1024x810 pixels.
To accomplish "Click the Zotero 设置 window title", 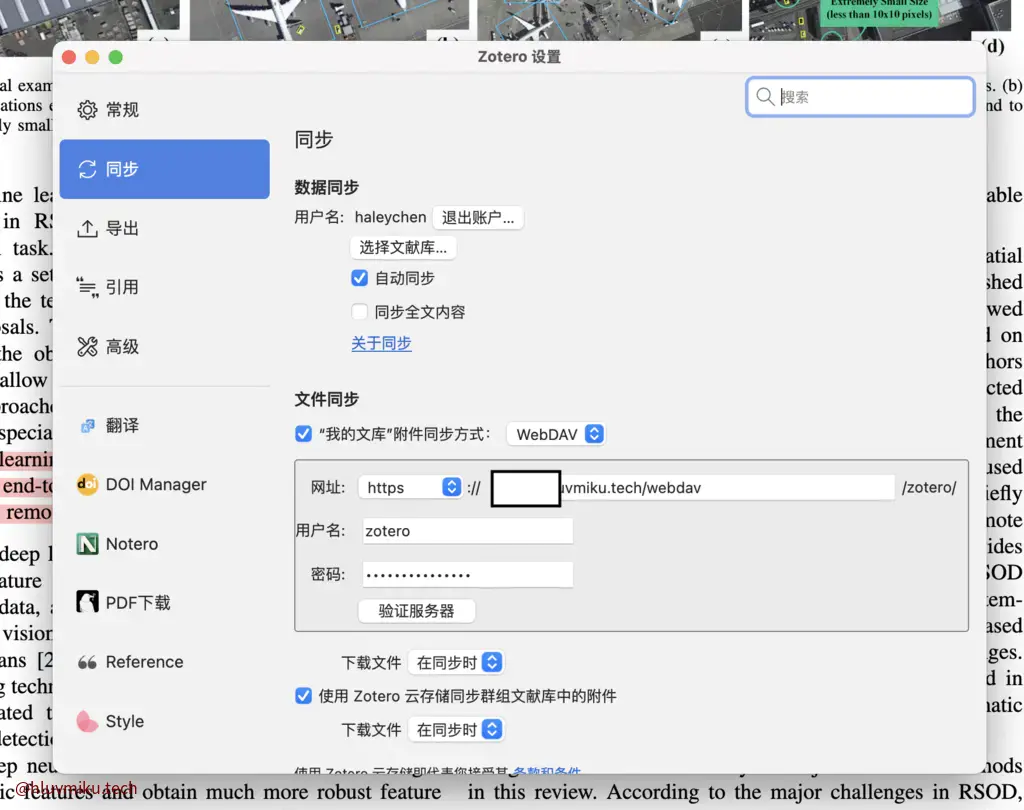I will click(x=519, y=57).
